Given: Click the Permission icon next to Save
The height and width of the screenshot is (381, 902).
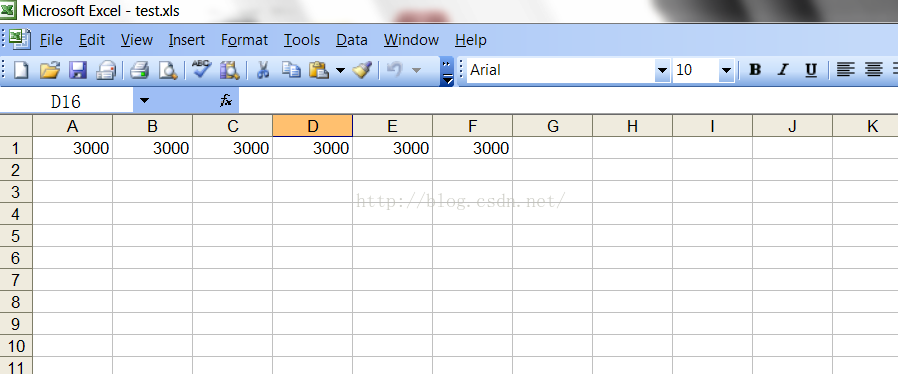Looking at the screenshot, I should pyautogui.click(x=105, y=70).
